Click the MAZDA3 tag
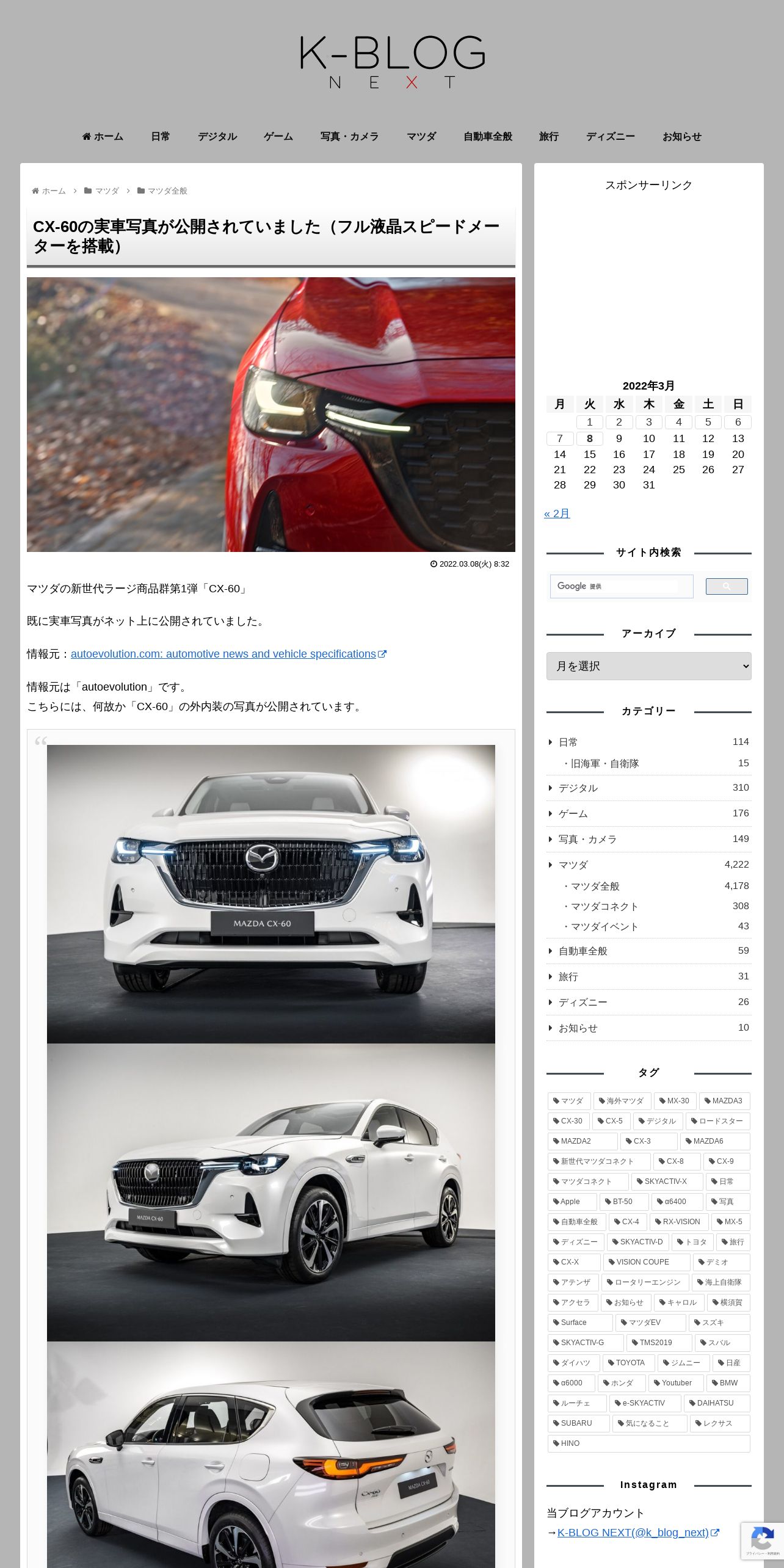Image resolution: width=784 pixels, height=1568 pixels. click(725, 1101)
